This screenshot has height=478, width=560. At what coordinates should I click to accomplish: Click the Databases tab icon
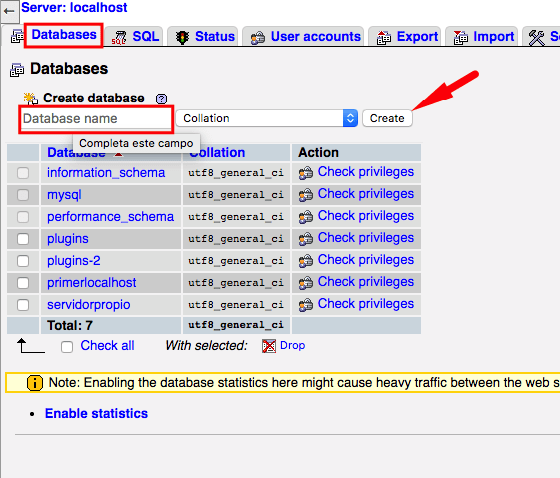point(17,36)
